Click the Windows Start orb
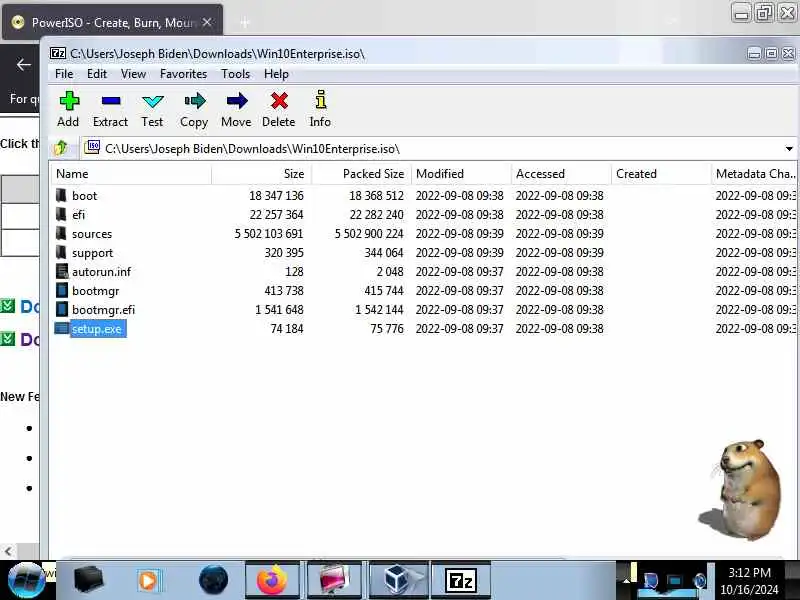 [26, 580]
